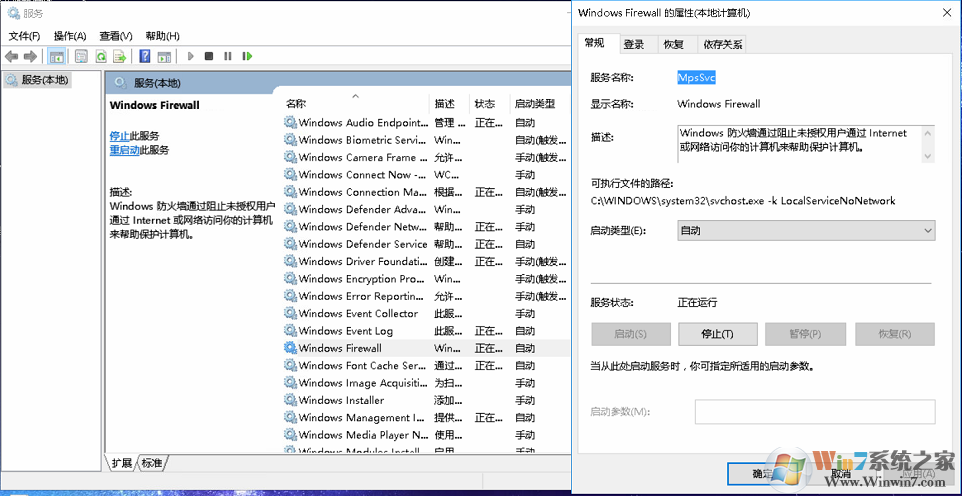962x496 pixels.
Task: Click gear icon of Windows Connection Manager row
Action: [x=290, y=192]
